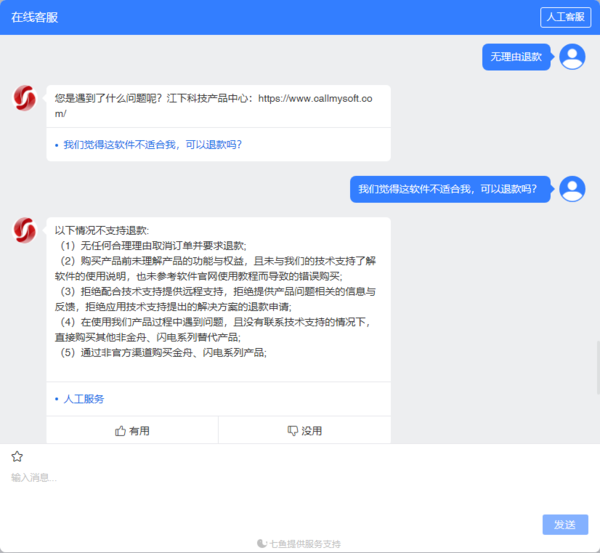Click the 无理由退款 message bubble

coord(515,57)
